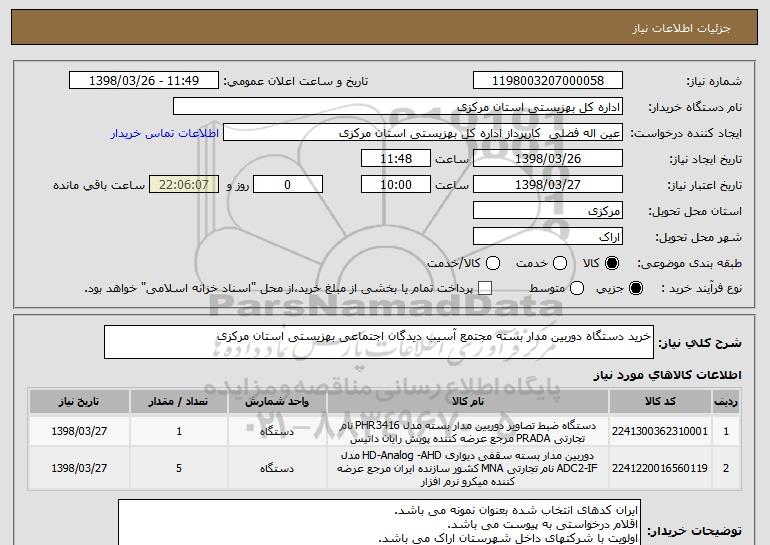Click the validity time field 10:00
Screen dimensions: 770x545
[x=396, y=185]
